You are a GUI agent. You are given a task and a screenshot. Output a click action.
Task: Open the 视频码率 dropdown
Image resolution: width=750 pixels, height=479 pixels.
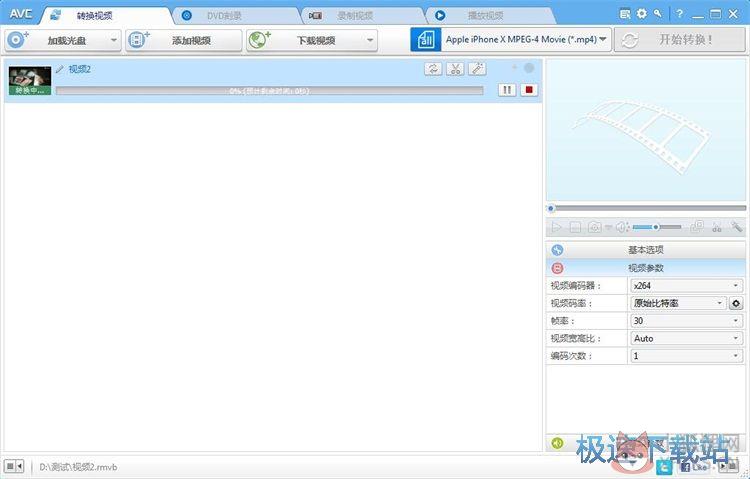pos(678,303)
